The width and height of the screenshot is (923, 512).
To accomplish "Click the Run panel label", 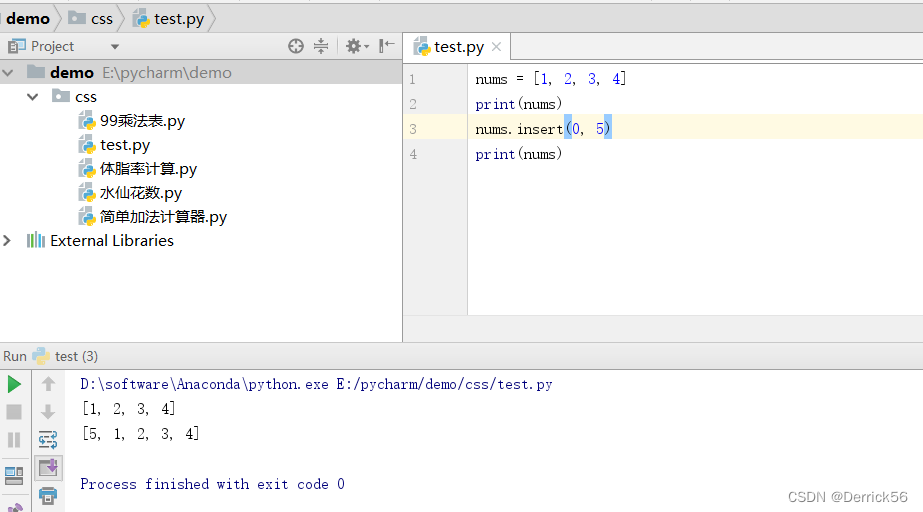I will click(15, 356).
